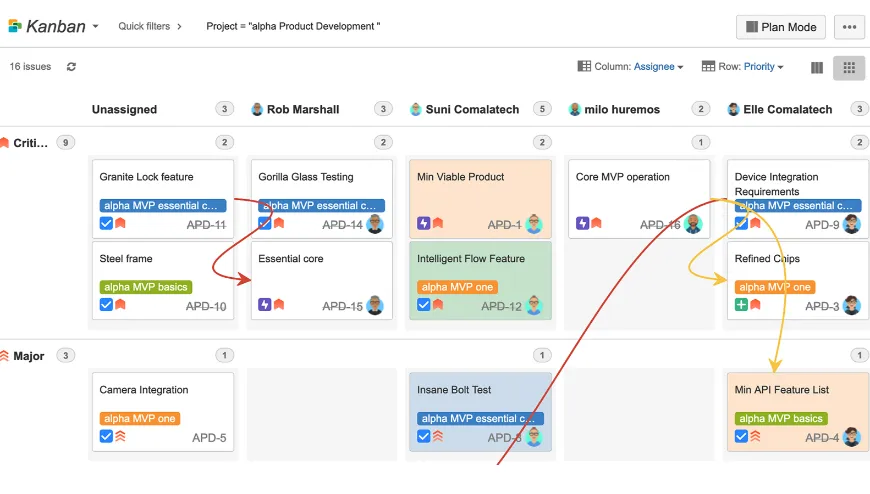Click critical priority flag on Steel frame card
This screenshot has height=494, width=870.
click(x=120, y=305)
